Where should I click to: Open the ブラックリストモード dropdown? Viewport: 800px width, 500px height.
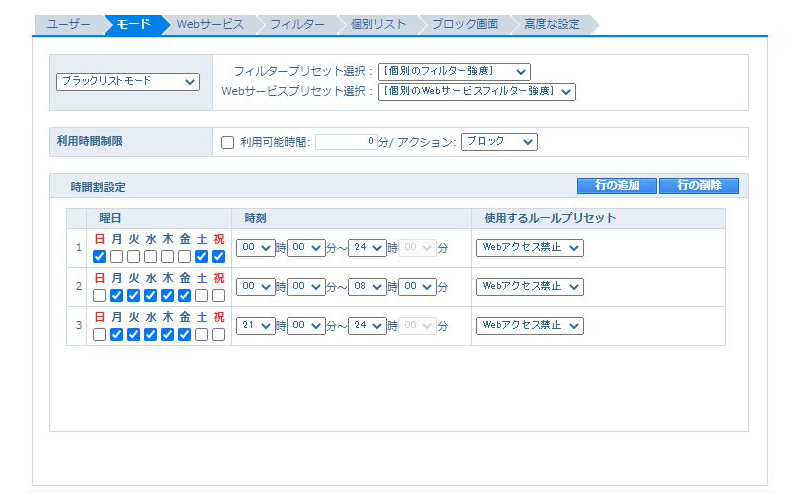click(128, 82)
